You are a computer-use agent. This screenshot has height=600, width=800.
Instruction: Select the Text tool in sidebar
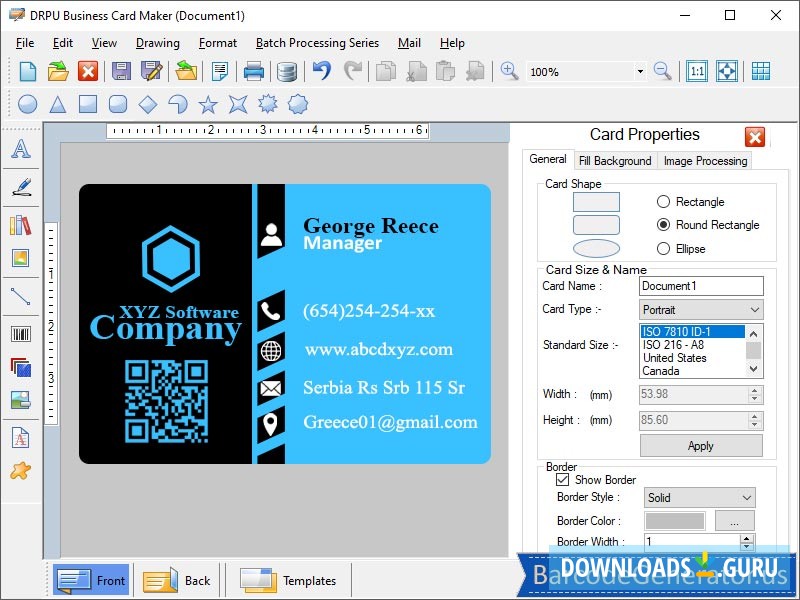(x=20, y=150)
